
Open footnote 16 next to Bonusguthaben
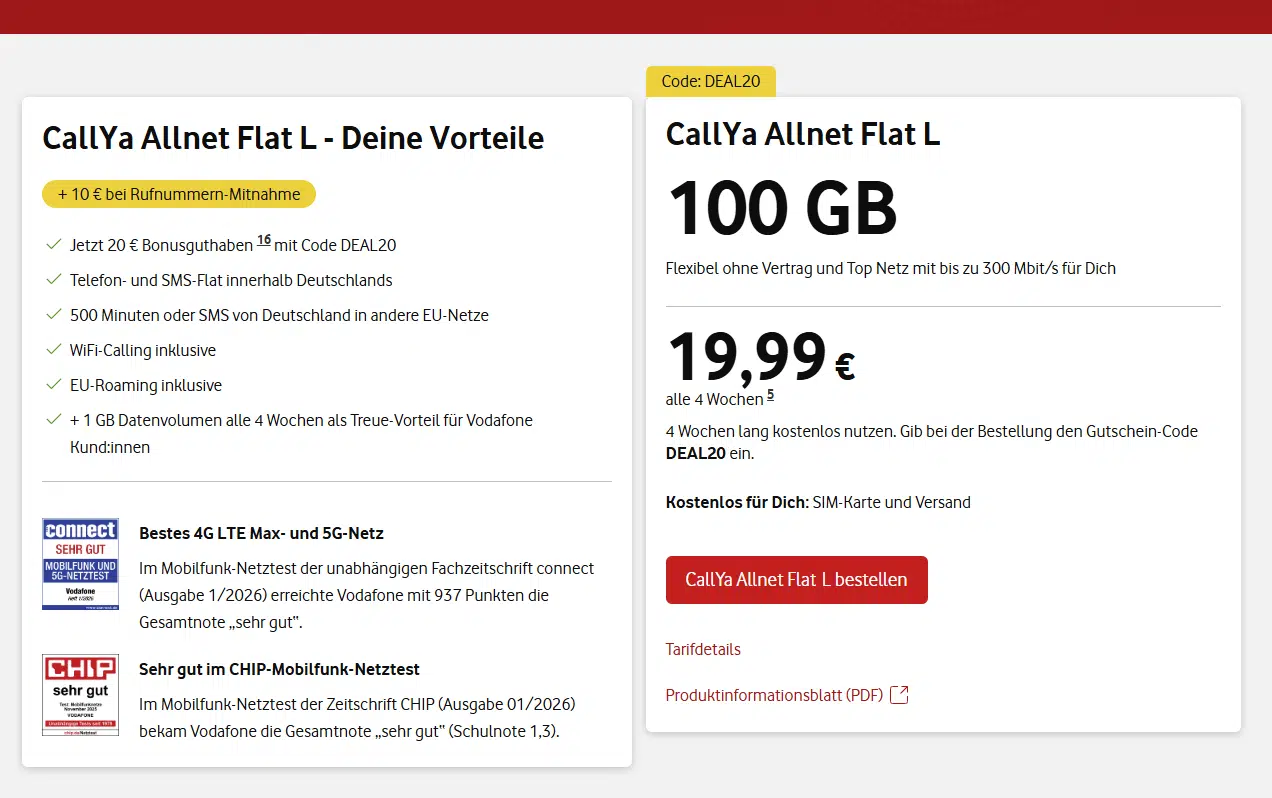[x=264, y=240]
